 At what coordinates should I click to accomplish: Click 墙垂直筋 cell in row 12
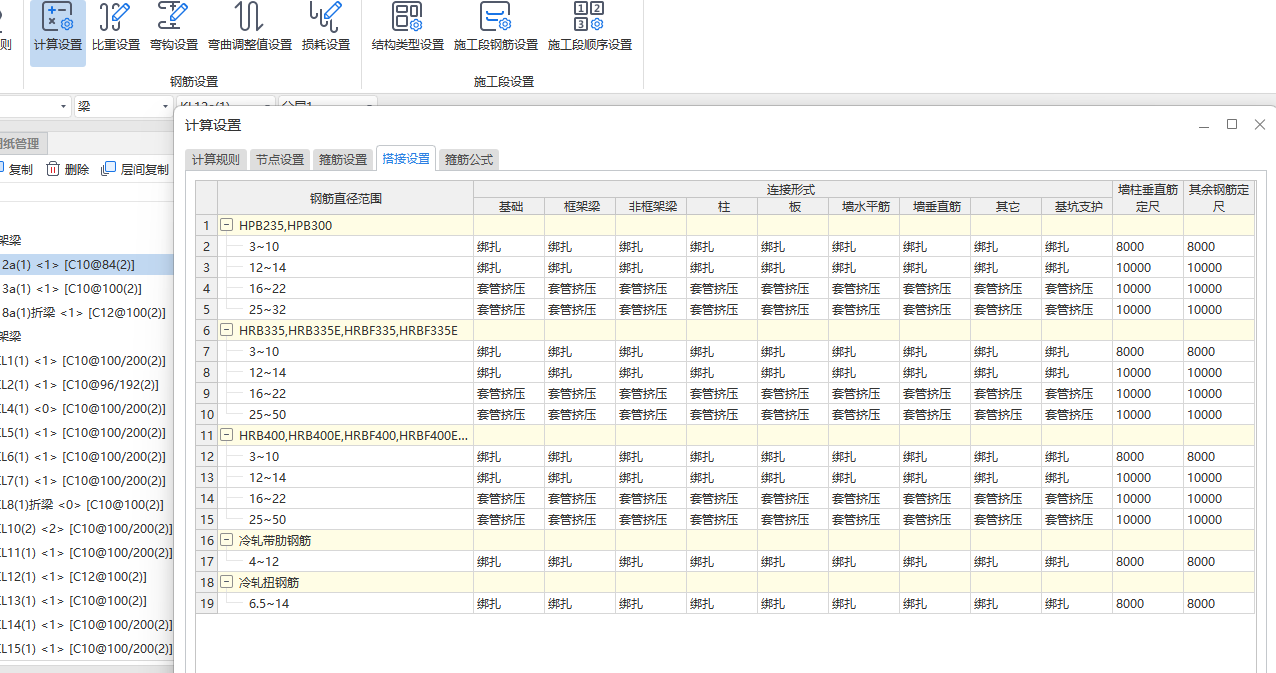tap(935, 457)
